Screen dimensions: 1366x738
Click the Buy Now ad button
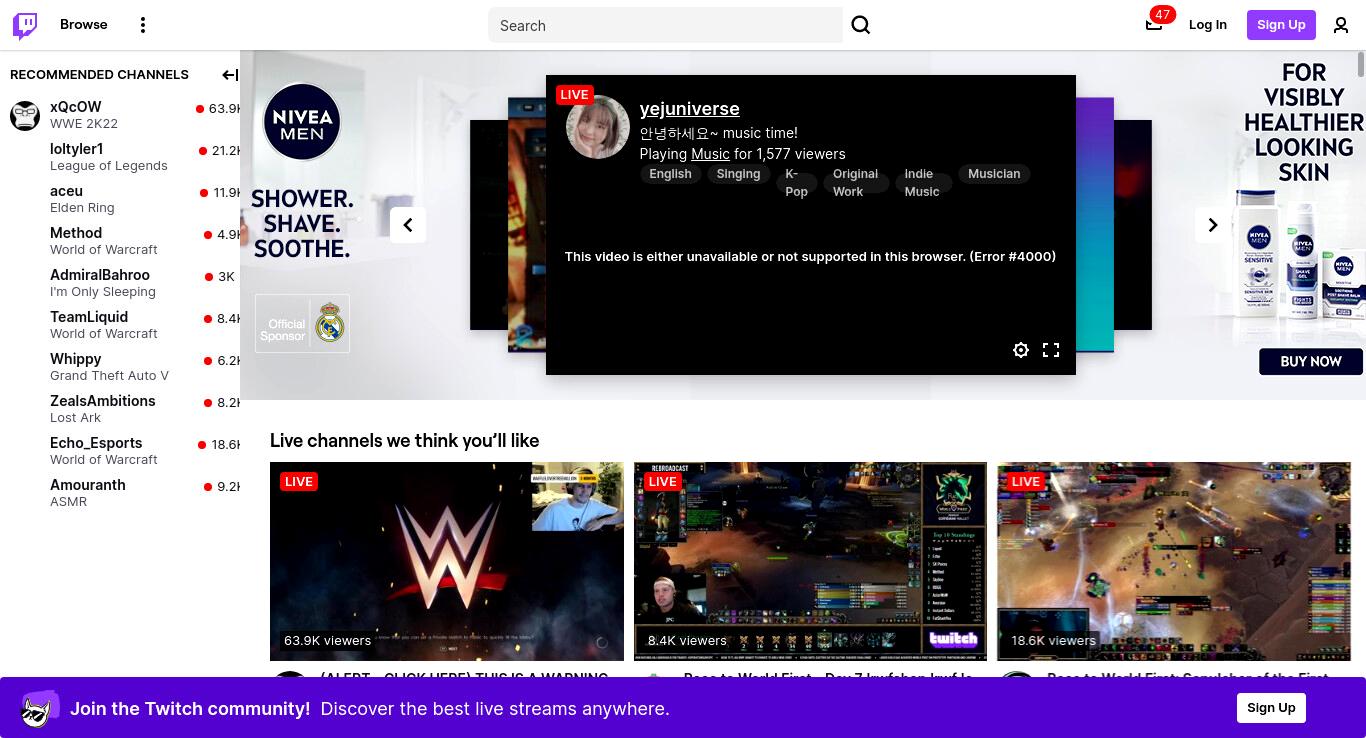(1311, 361)
